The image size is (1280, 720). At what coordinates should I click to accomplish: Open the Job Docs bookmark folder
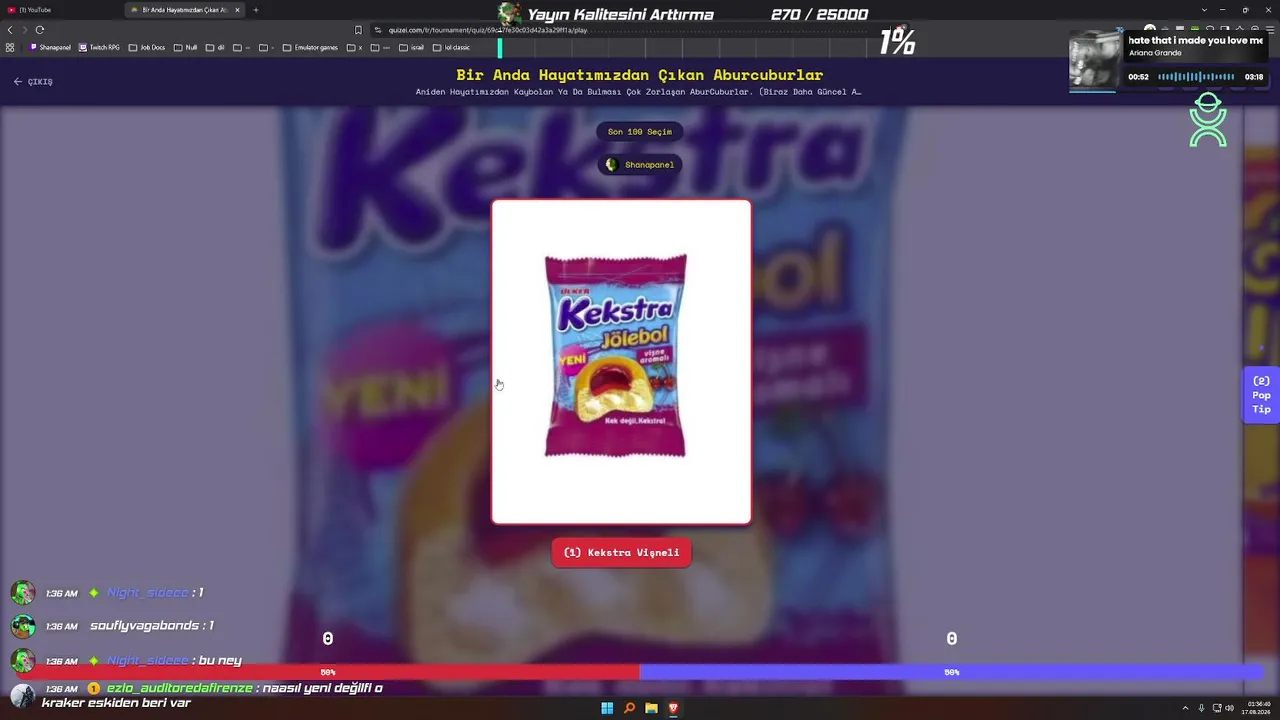pyautogui.click(x=147, y=47)
